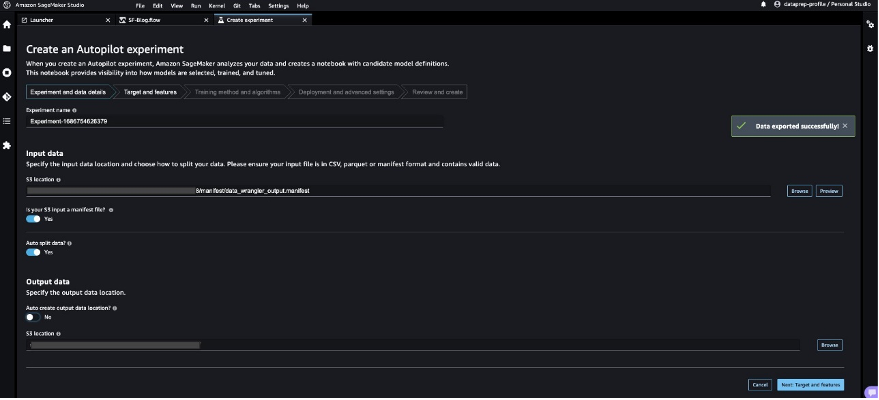Open the Home icon in left sidebar
879x400 pixels.
7,25
